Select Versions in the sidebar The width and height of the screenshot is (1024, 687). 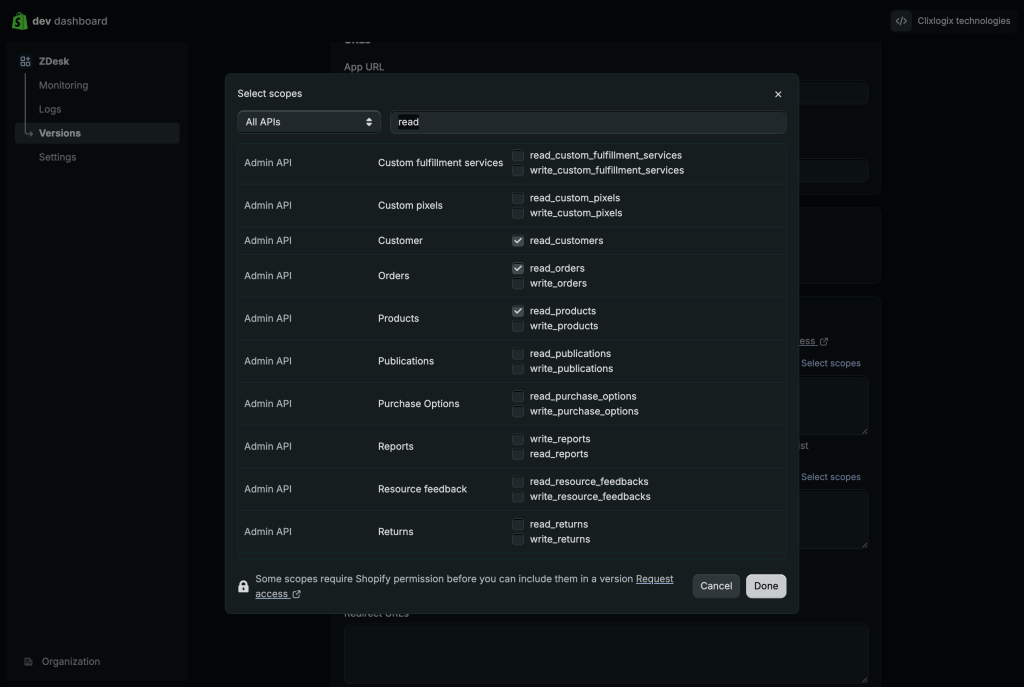point(97,133)
